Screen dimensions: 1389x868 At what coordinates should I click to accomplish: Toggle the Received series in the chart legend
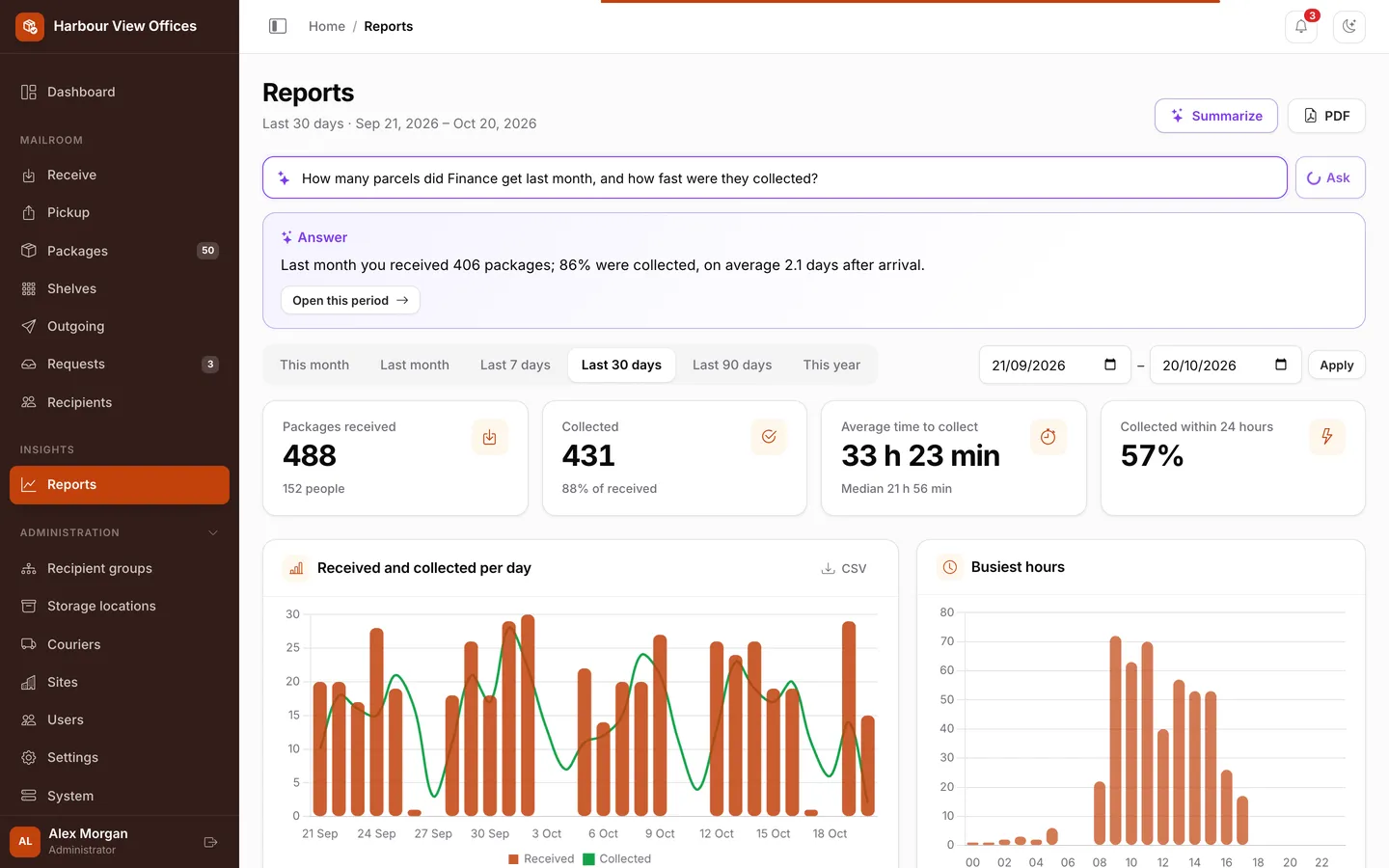pyautogui.click(x=541, y=858)
